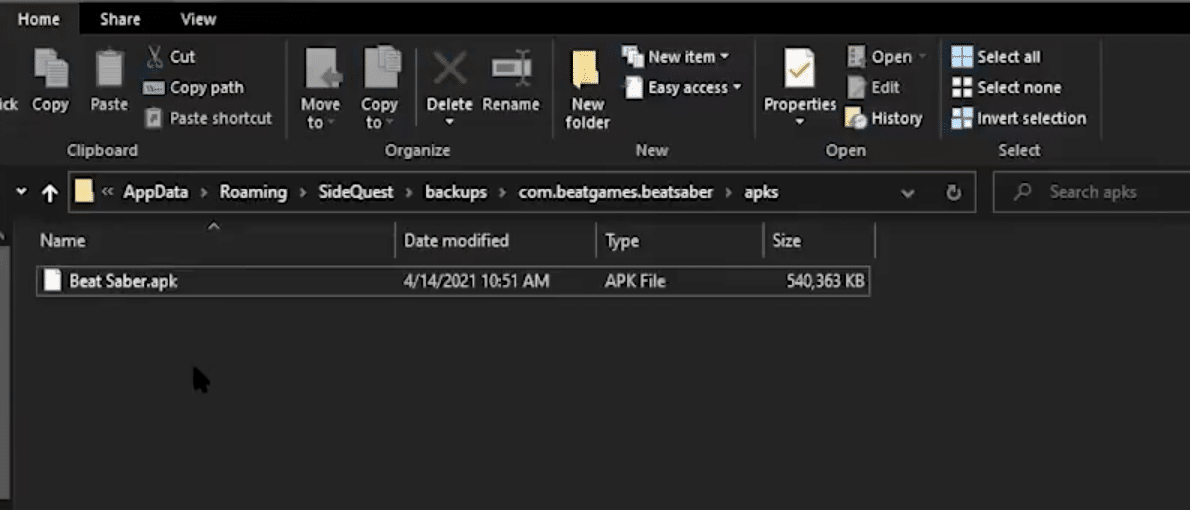Viewport: 1190px width, 510px height.
Task: Click the Search apks field
Action: (x=1093, y=193)
